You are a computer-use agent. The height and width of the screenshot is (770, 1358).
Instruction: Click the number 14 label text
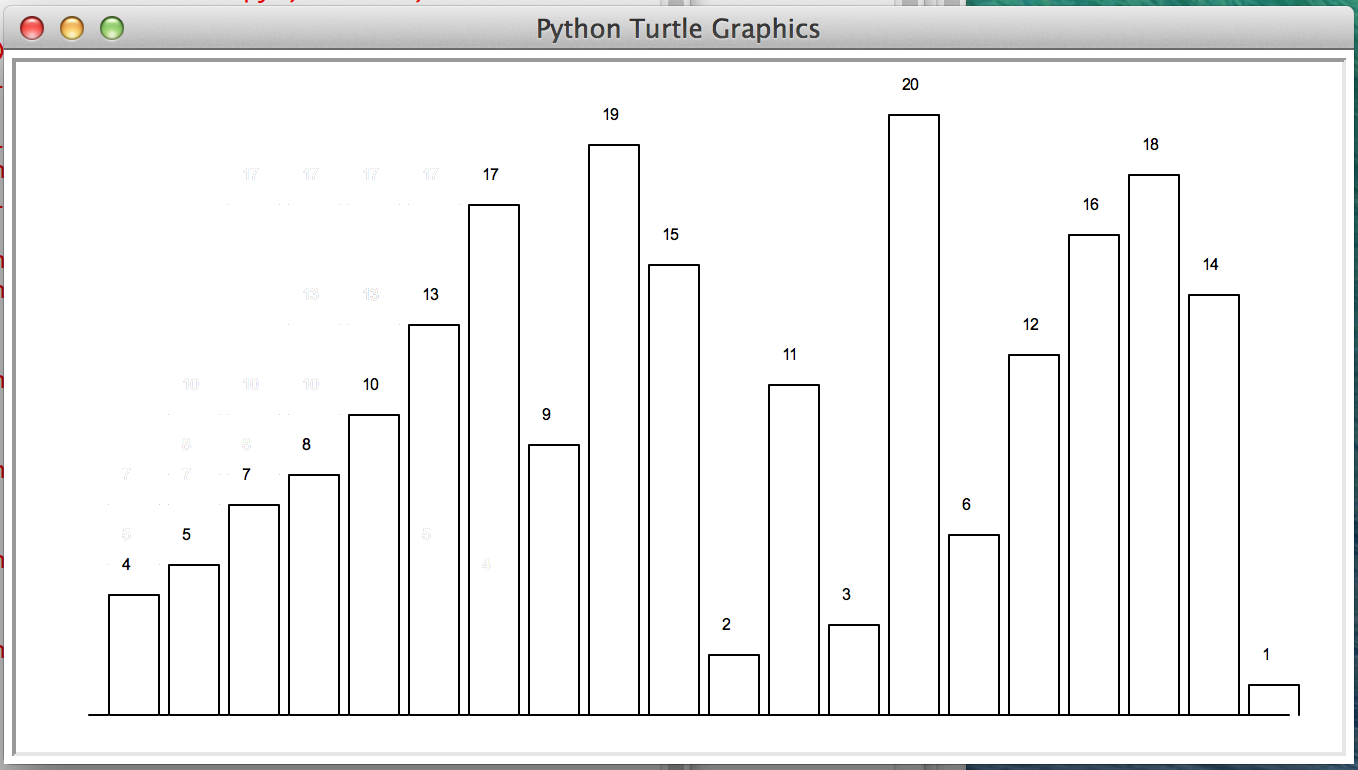[1210, 265]
